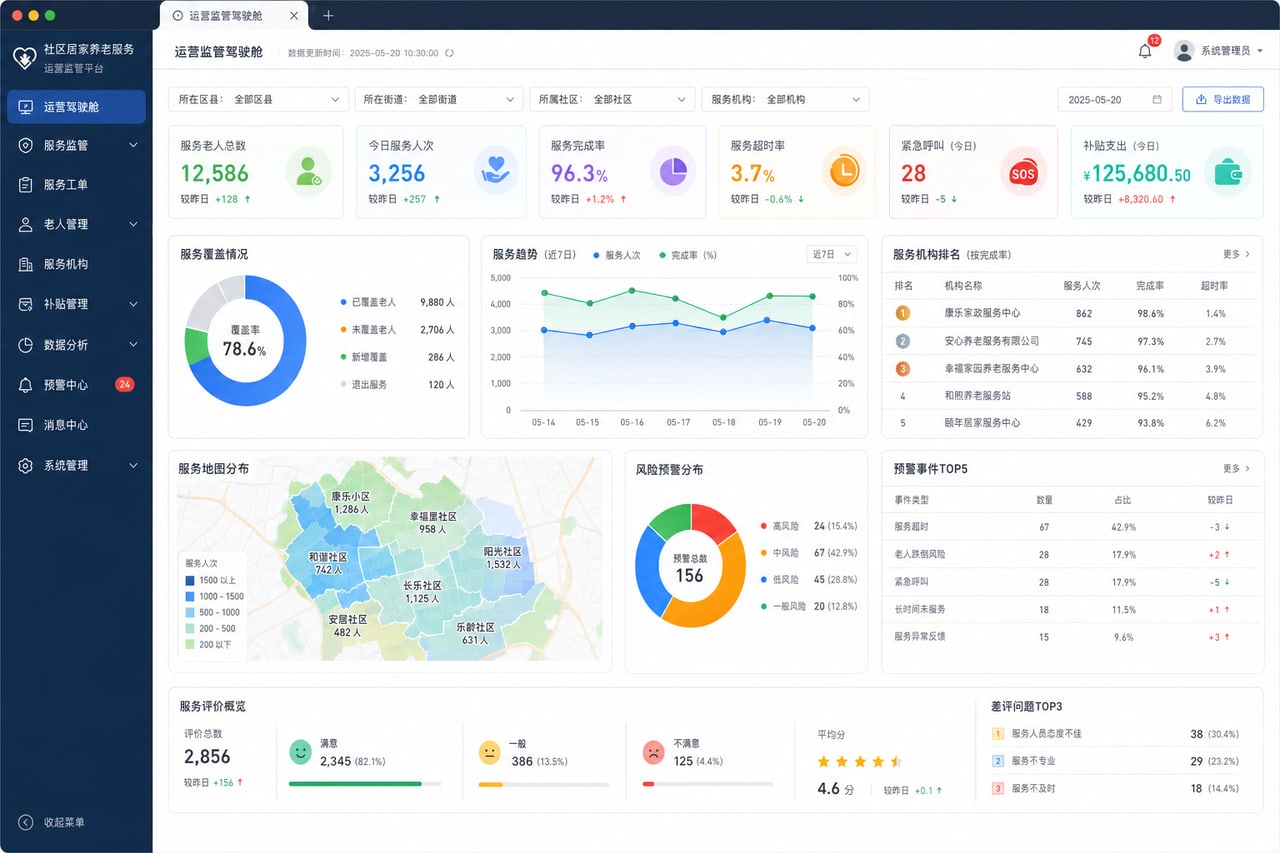The image size is (1280, 853).
Task: Switch to the 运营监管驾驶舱 browser tab
Action: [234, 15]
